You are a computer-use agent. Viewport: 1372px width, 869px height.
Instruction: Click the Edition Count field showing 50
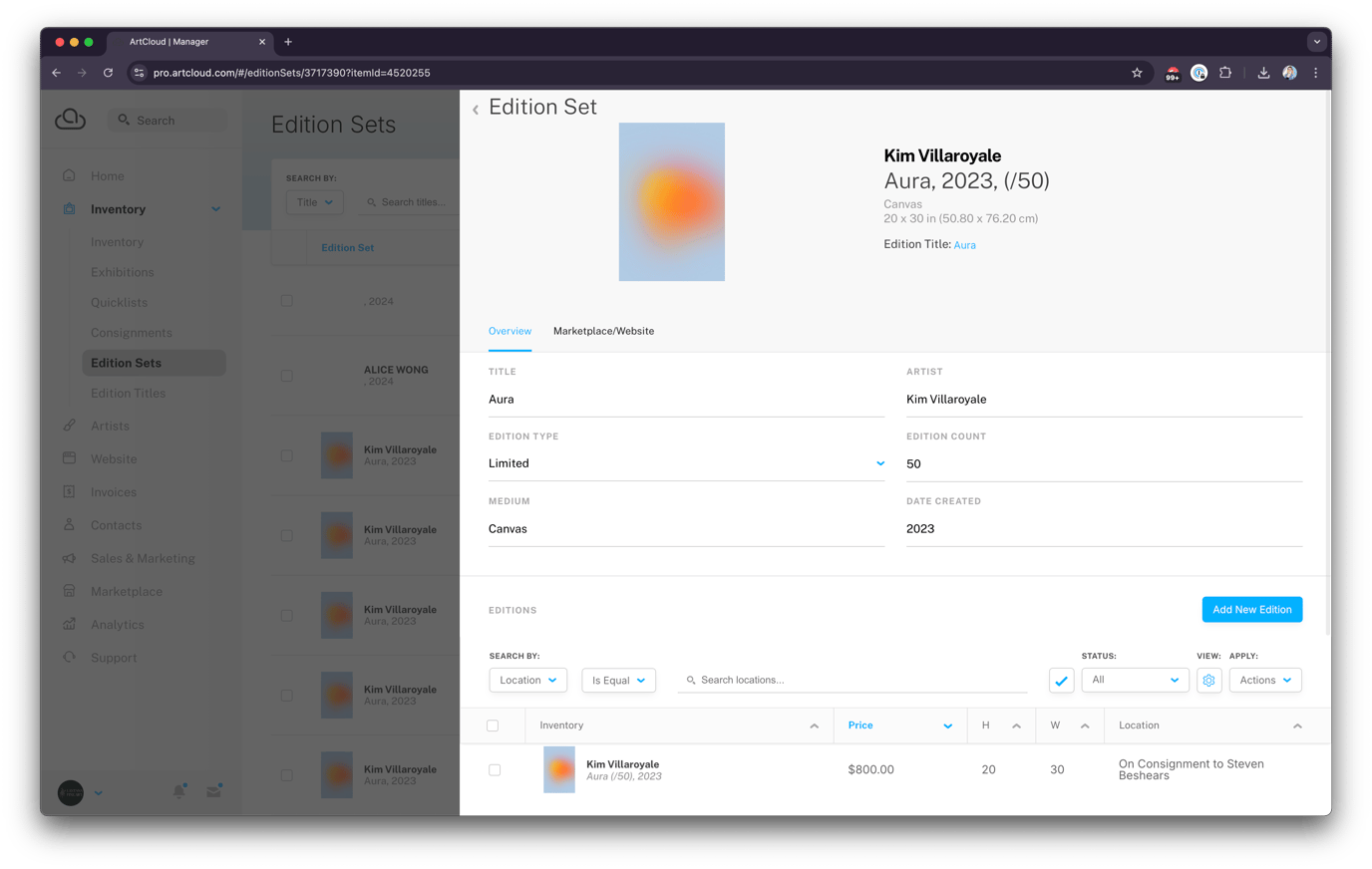pos(1104,464)
